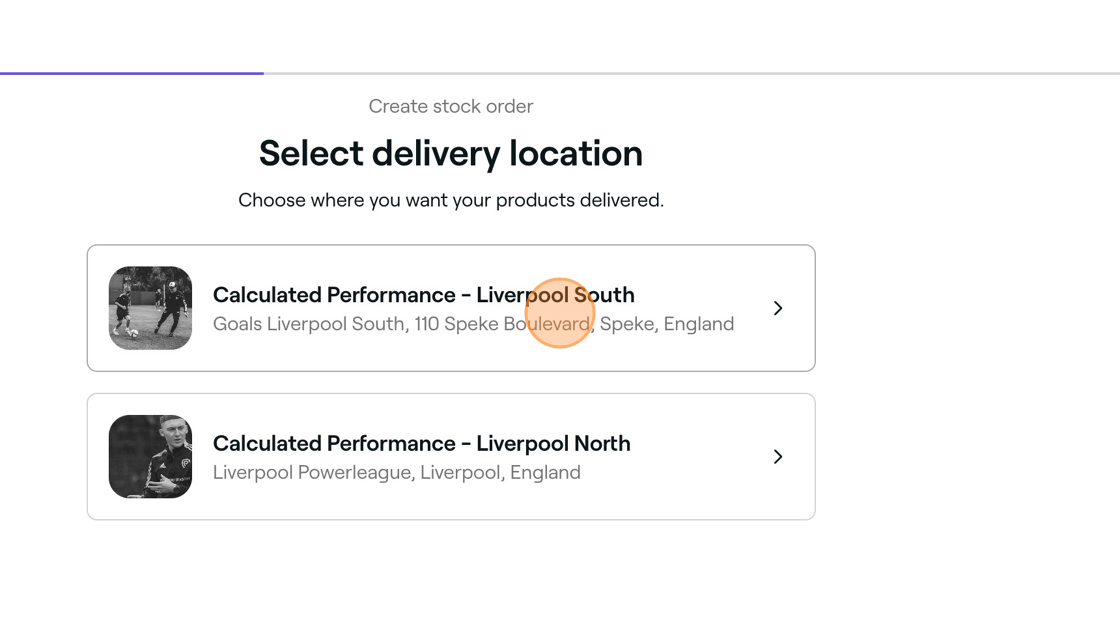Click the Choose where you want products delivered text

(x=451, y=200)
